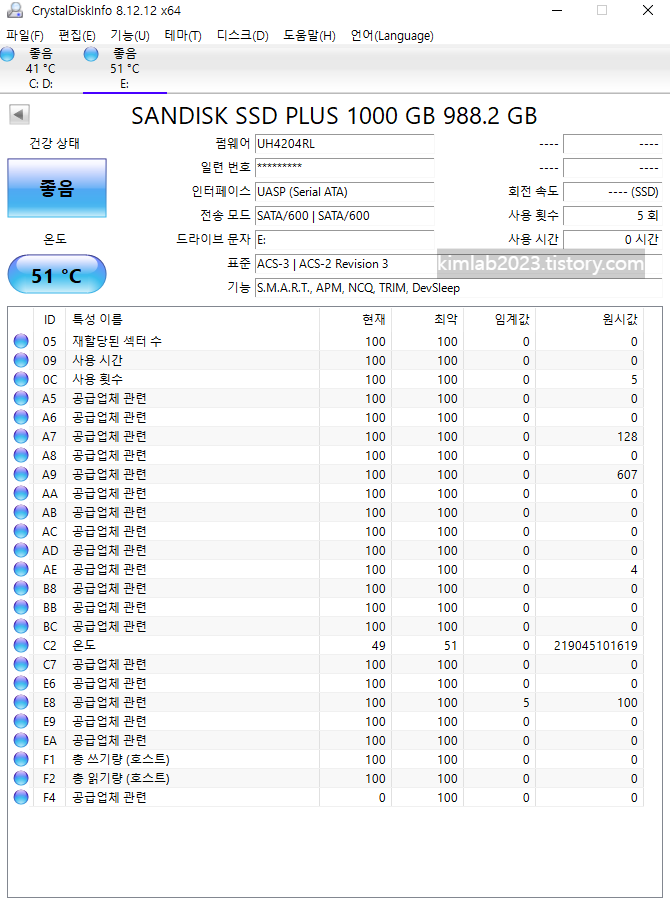The image size is (670, 904).
Task: Click the CrystalDiskInfo app icon in the title bar
Action: coord(14,10)
